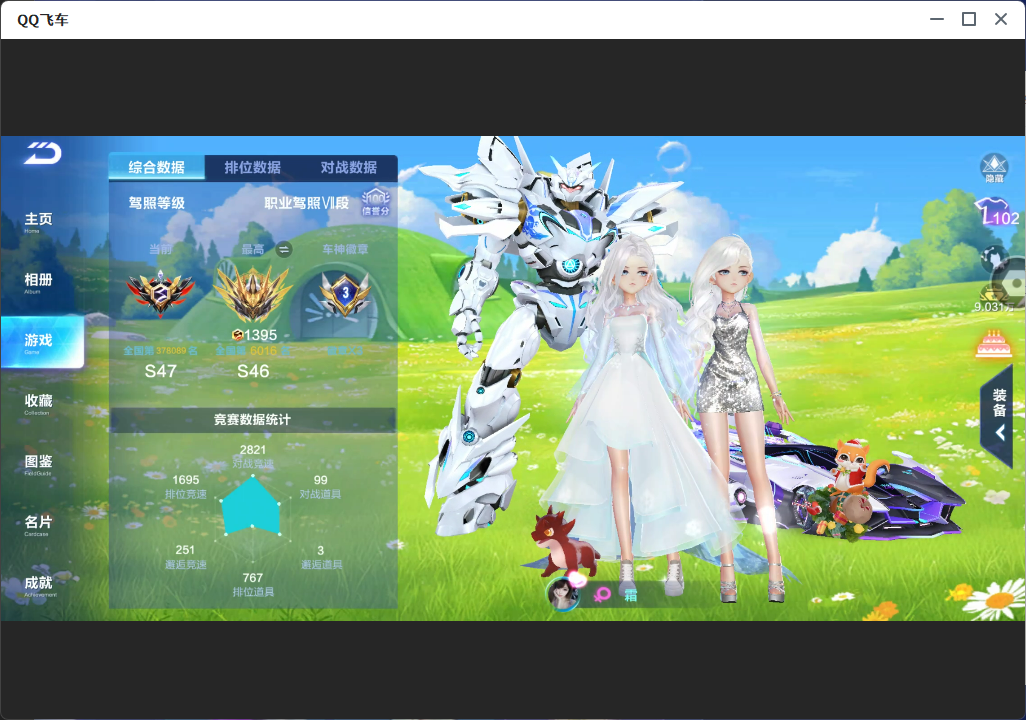Open the 成就 Achievement sidebar page

point(39,586)
